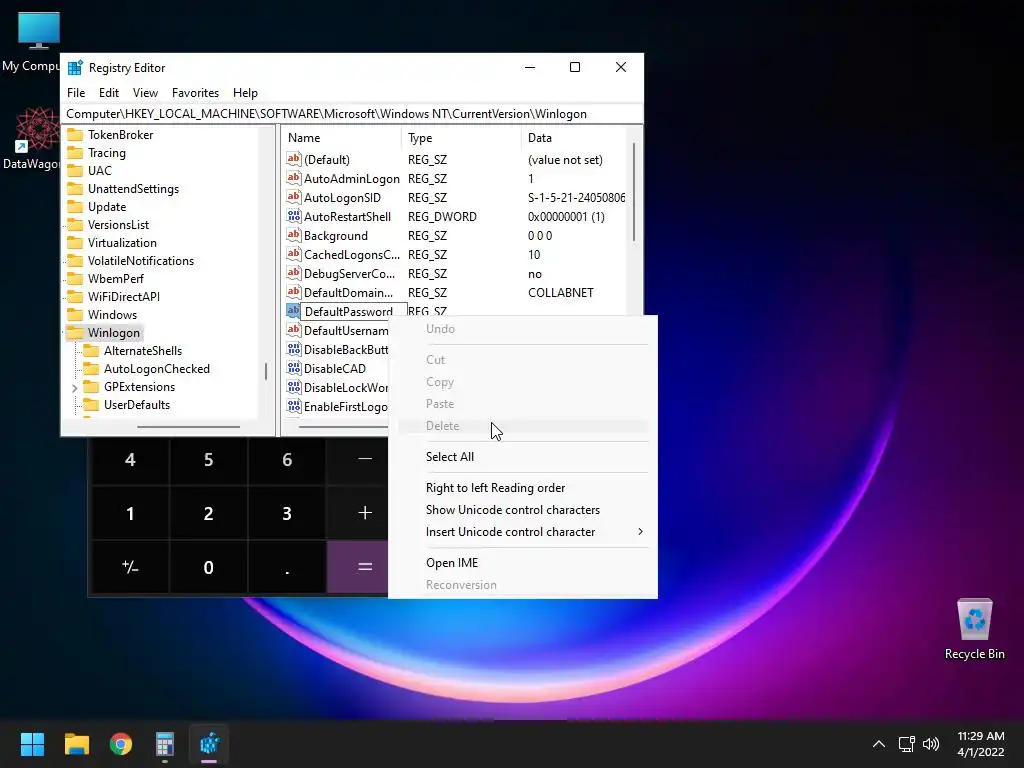
Task: Click the Registry Editor title bar icon
Action: point(75,67)
